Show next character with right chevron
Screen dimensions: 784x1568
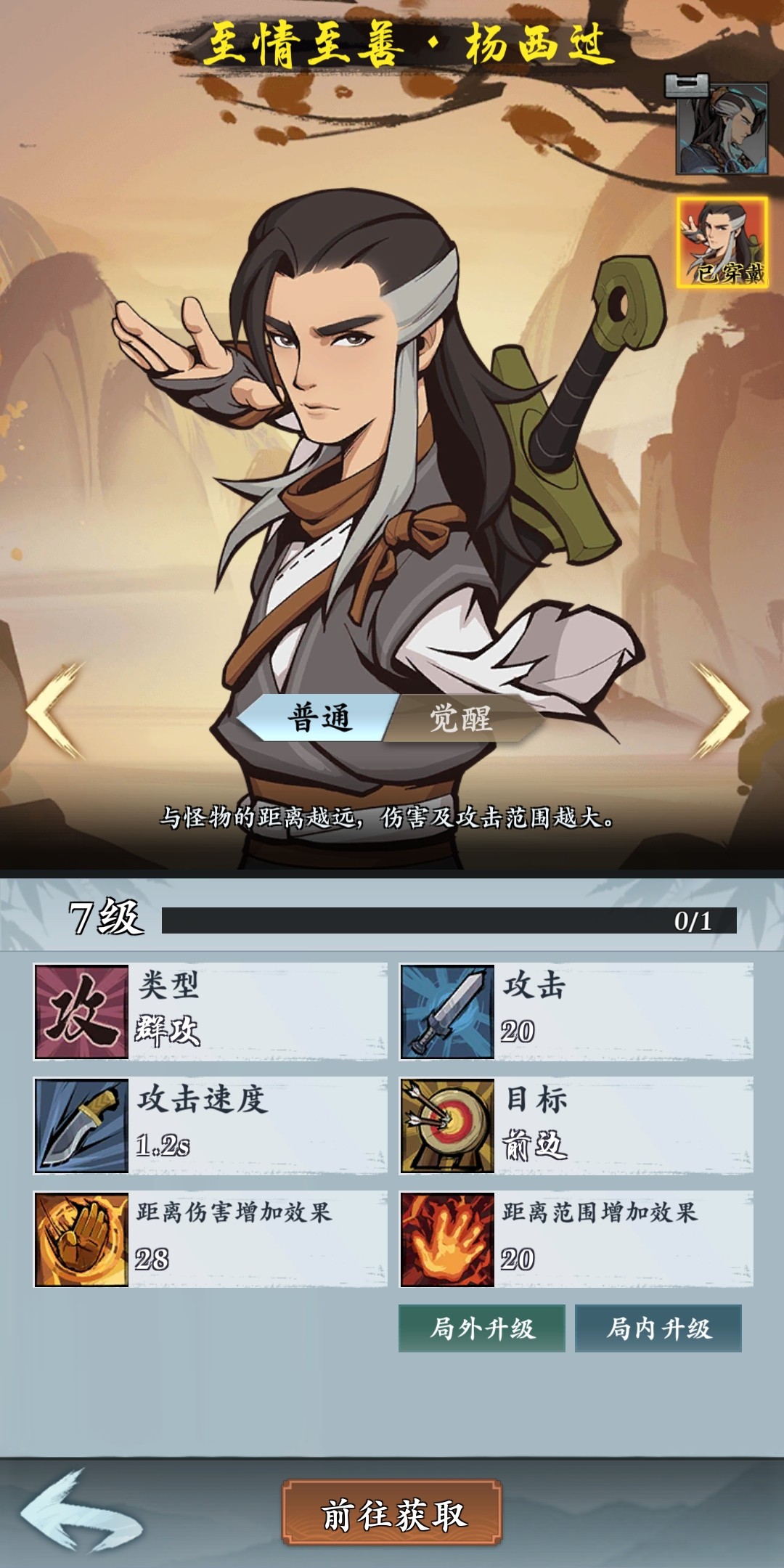click(722, 711)
